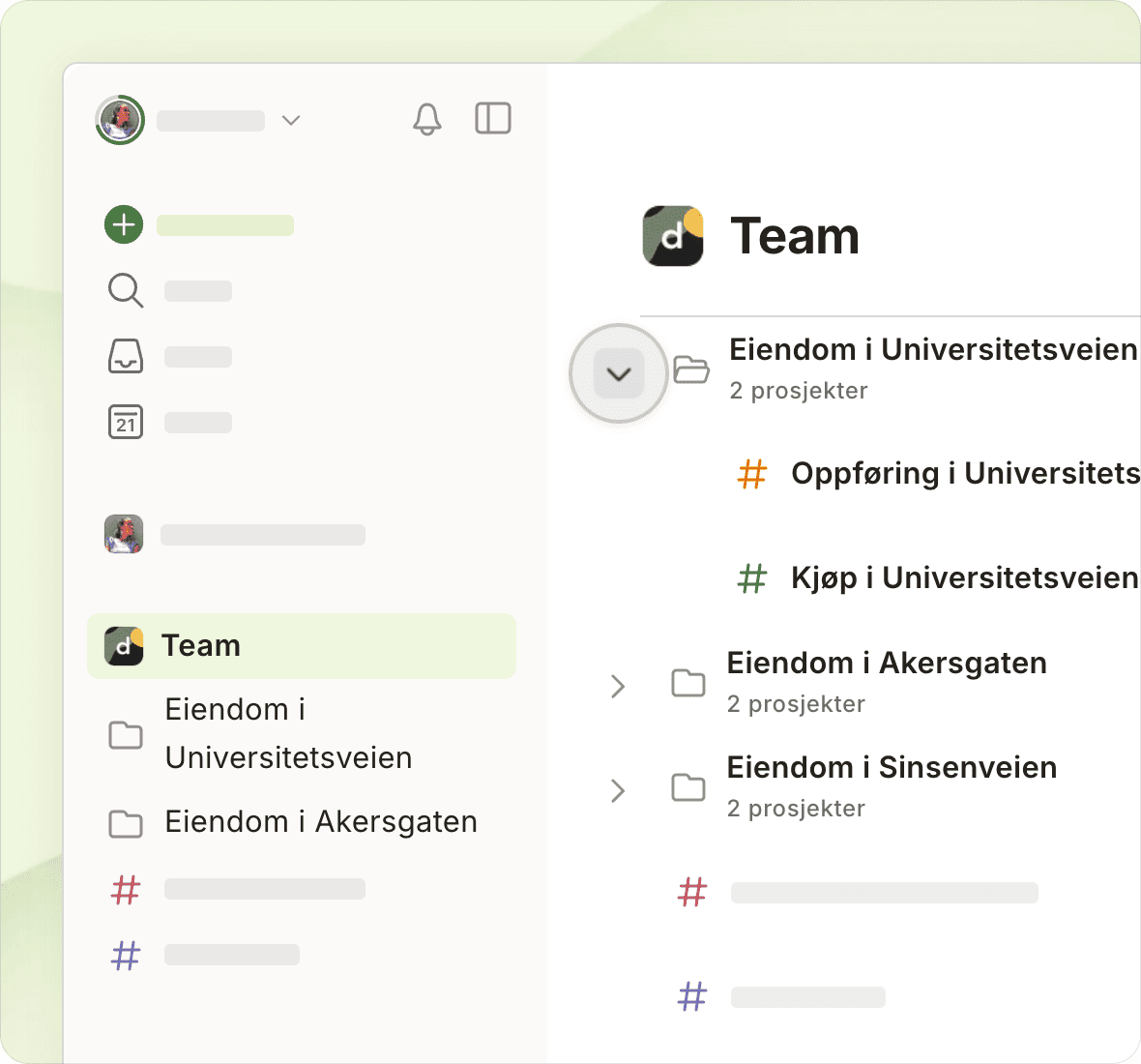Open the account dropdown chevron
The height and width of the screenshot is (1064, 1141).
tap(291, 120)
